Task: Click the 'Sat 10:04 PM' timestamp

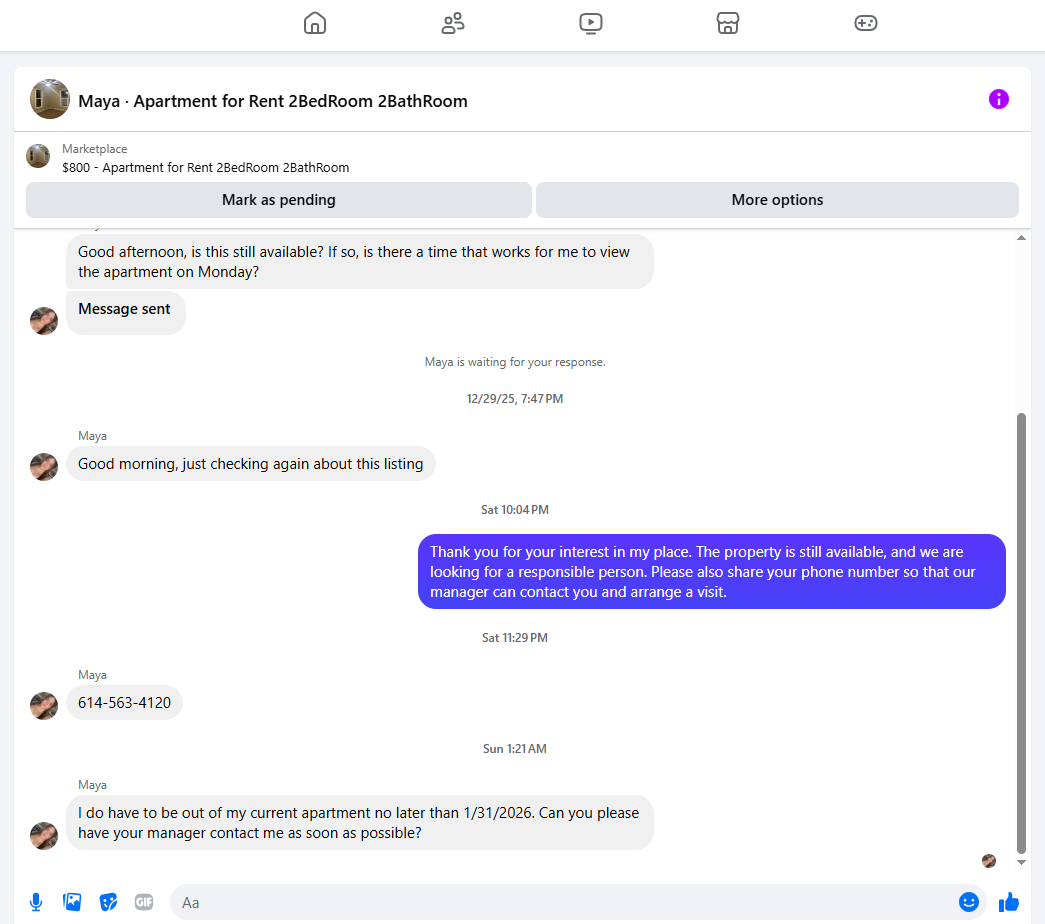Action: [515, 510]
